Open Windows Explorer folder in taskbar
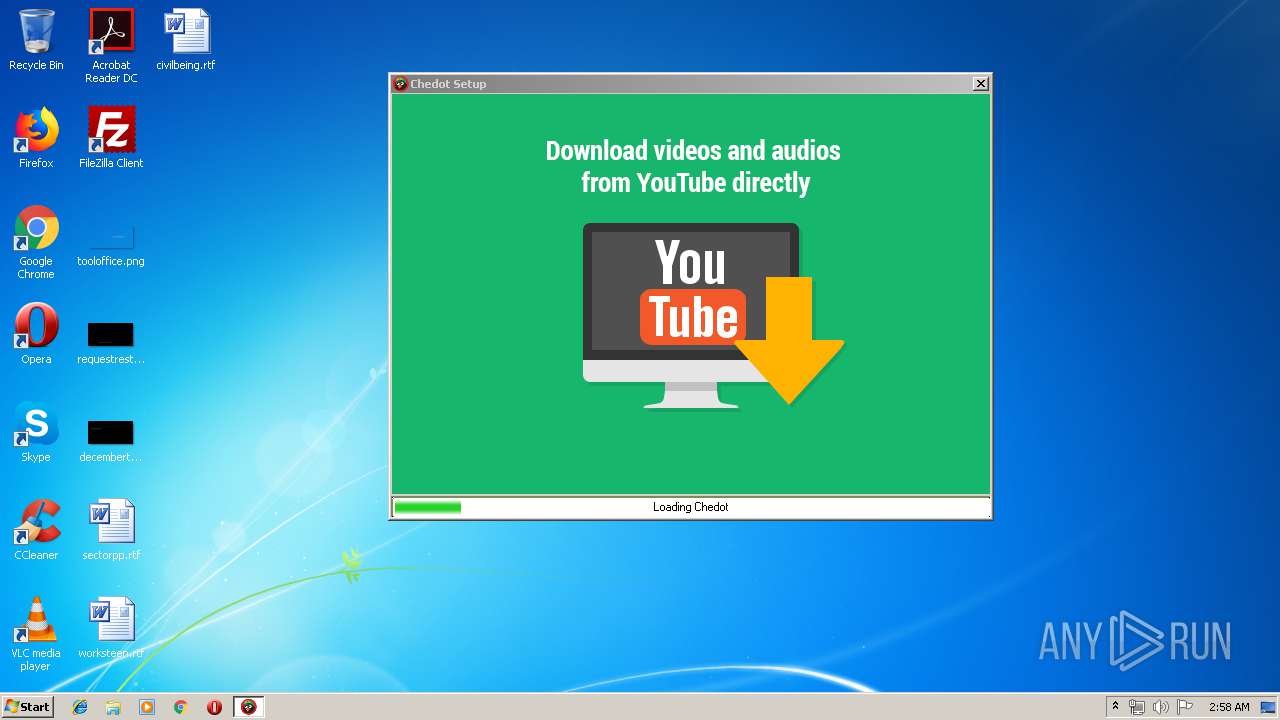This screenshot has height=720, width=1280. click(x=113, y=707)
